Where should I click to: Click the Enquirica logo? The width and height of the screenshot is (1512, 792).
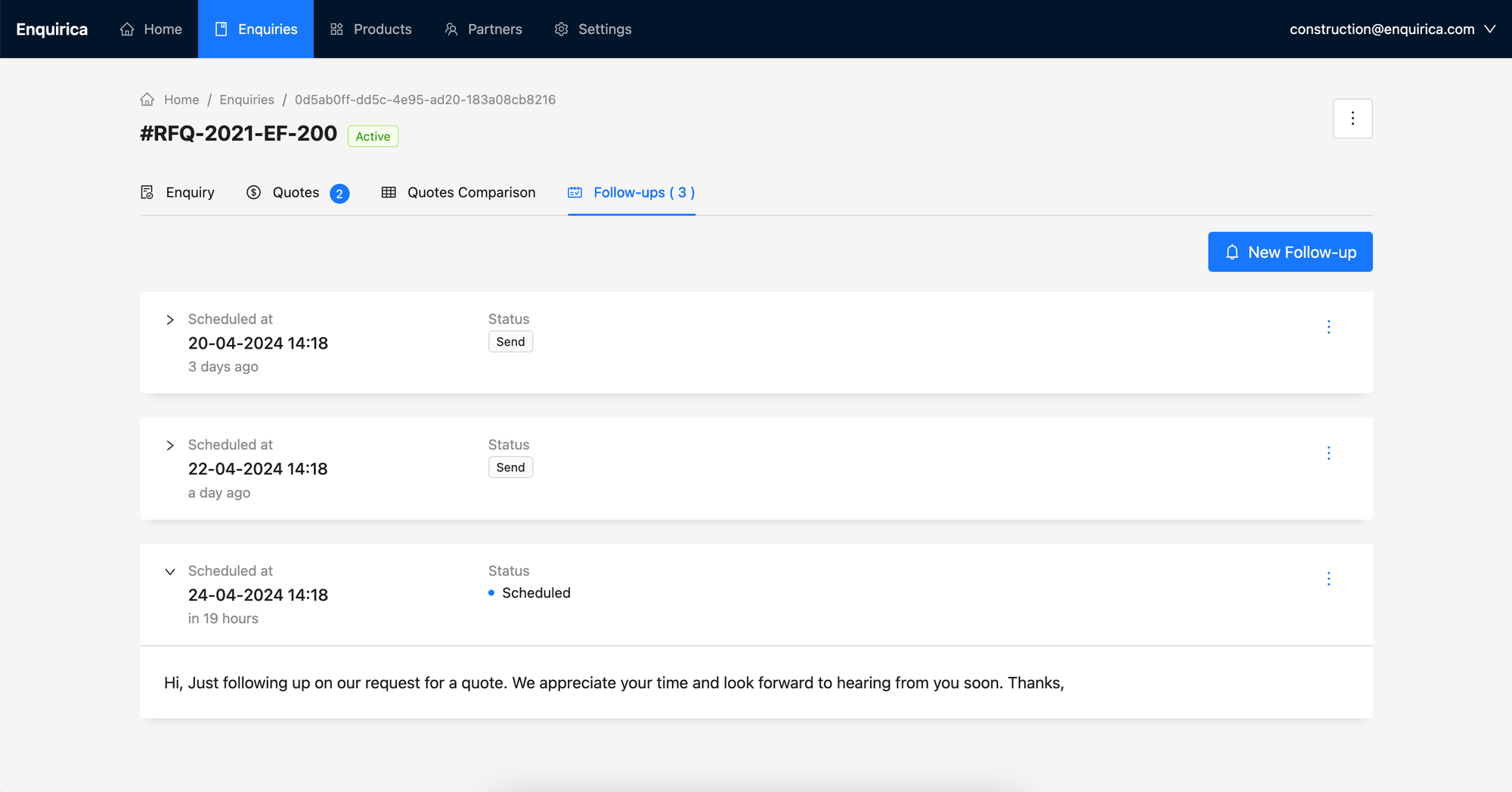pos(52,29)
